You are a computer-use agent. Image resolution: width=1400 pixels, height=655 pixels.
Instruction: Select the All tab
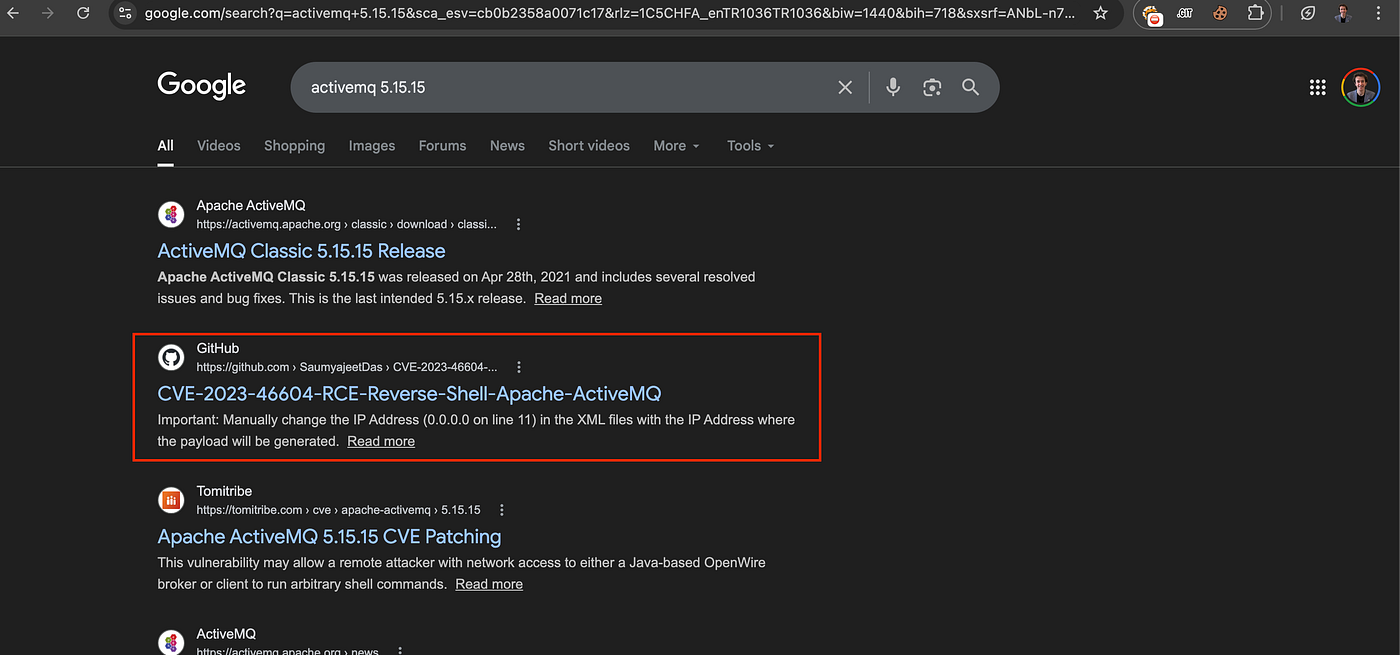[x=165, y=146]
